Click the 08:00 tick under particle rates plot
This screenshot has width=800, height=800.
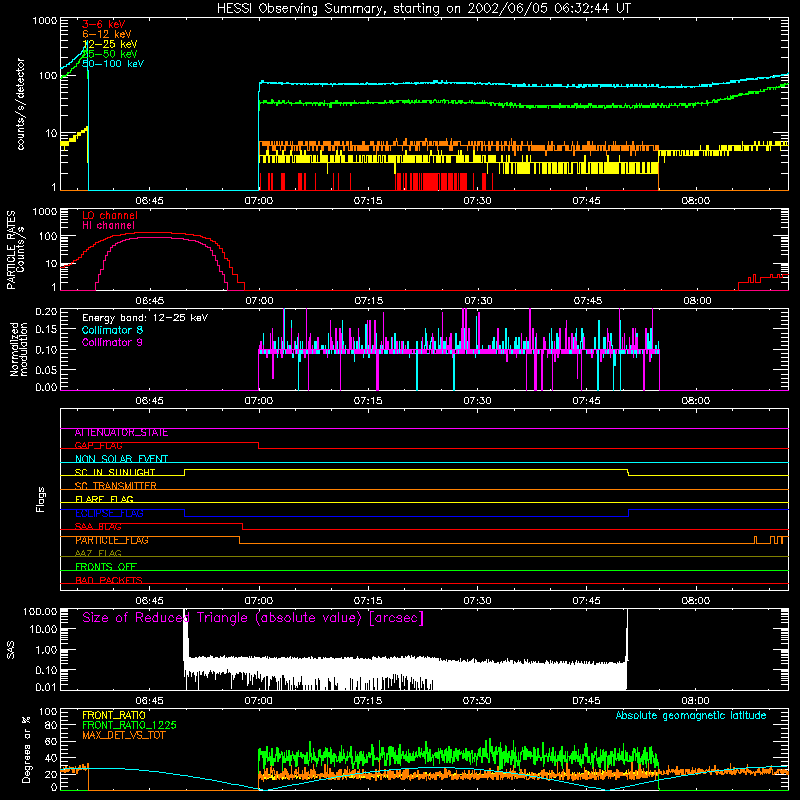(x=697, y=301)
